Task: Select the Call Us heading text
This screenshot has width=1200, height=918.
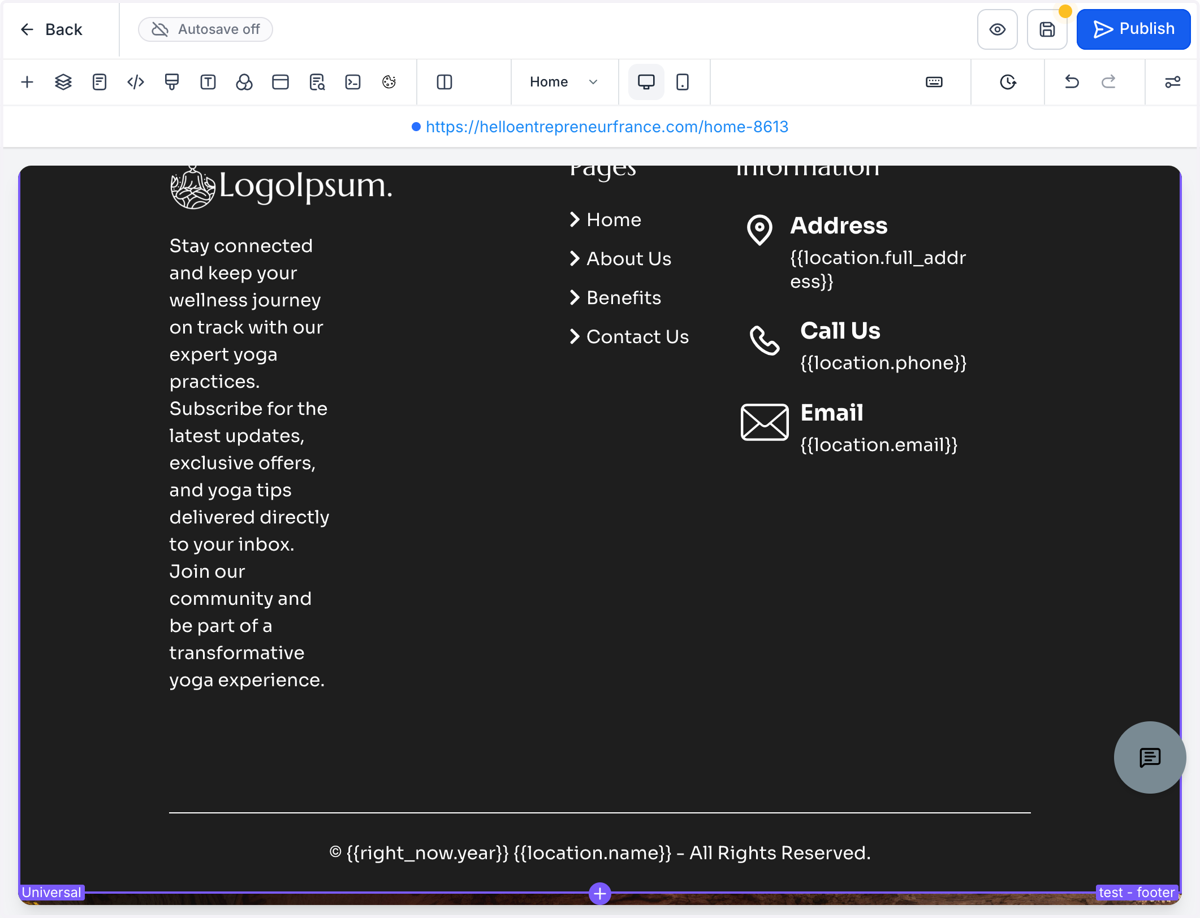Action: (x=840, y=331)
